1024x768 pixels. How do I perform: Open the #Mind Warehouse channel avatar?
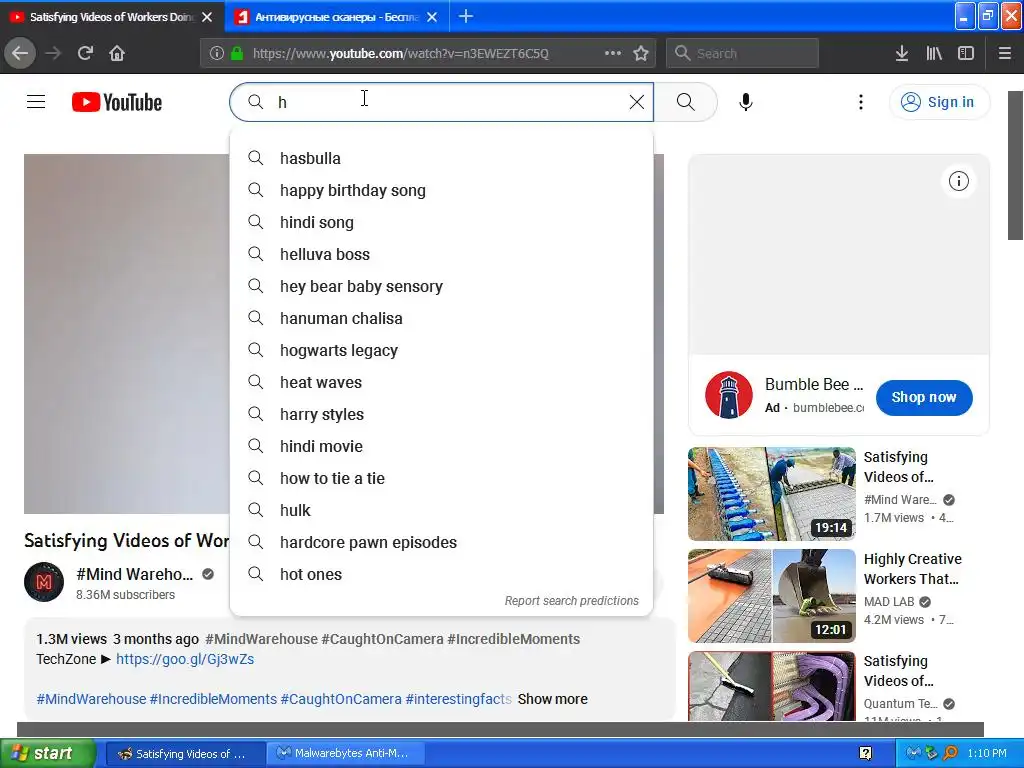(44, 582)
